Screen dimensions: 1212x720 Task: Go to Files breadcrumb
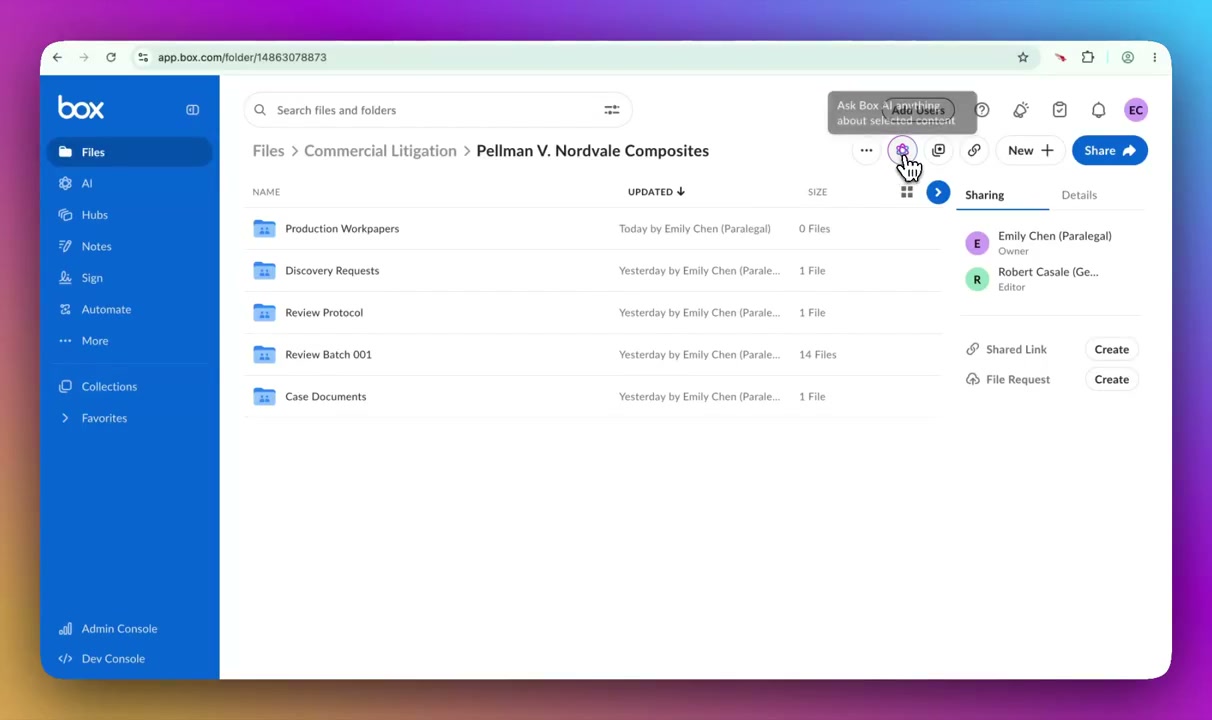tap(268, 151)
